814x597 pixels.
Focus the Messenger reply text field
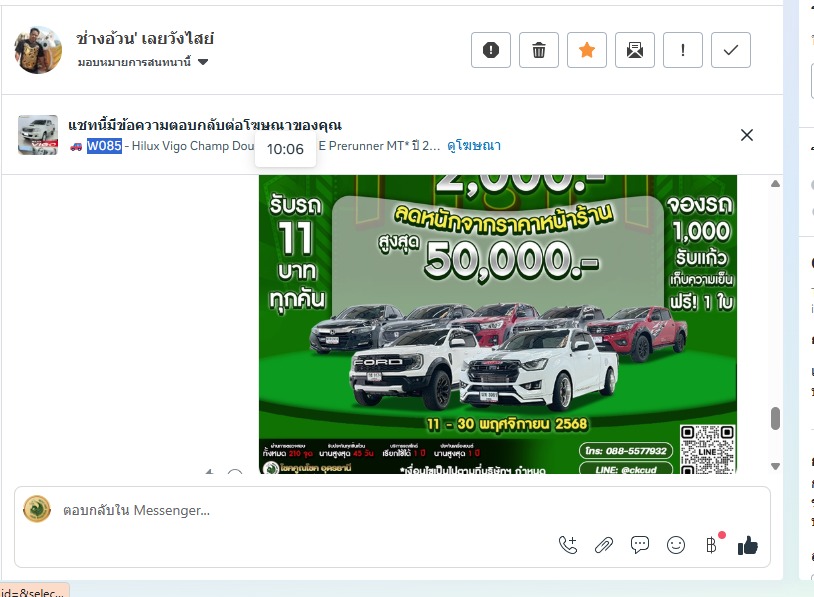pyautogui.click(x=300, y=510)
